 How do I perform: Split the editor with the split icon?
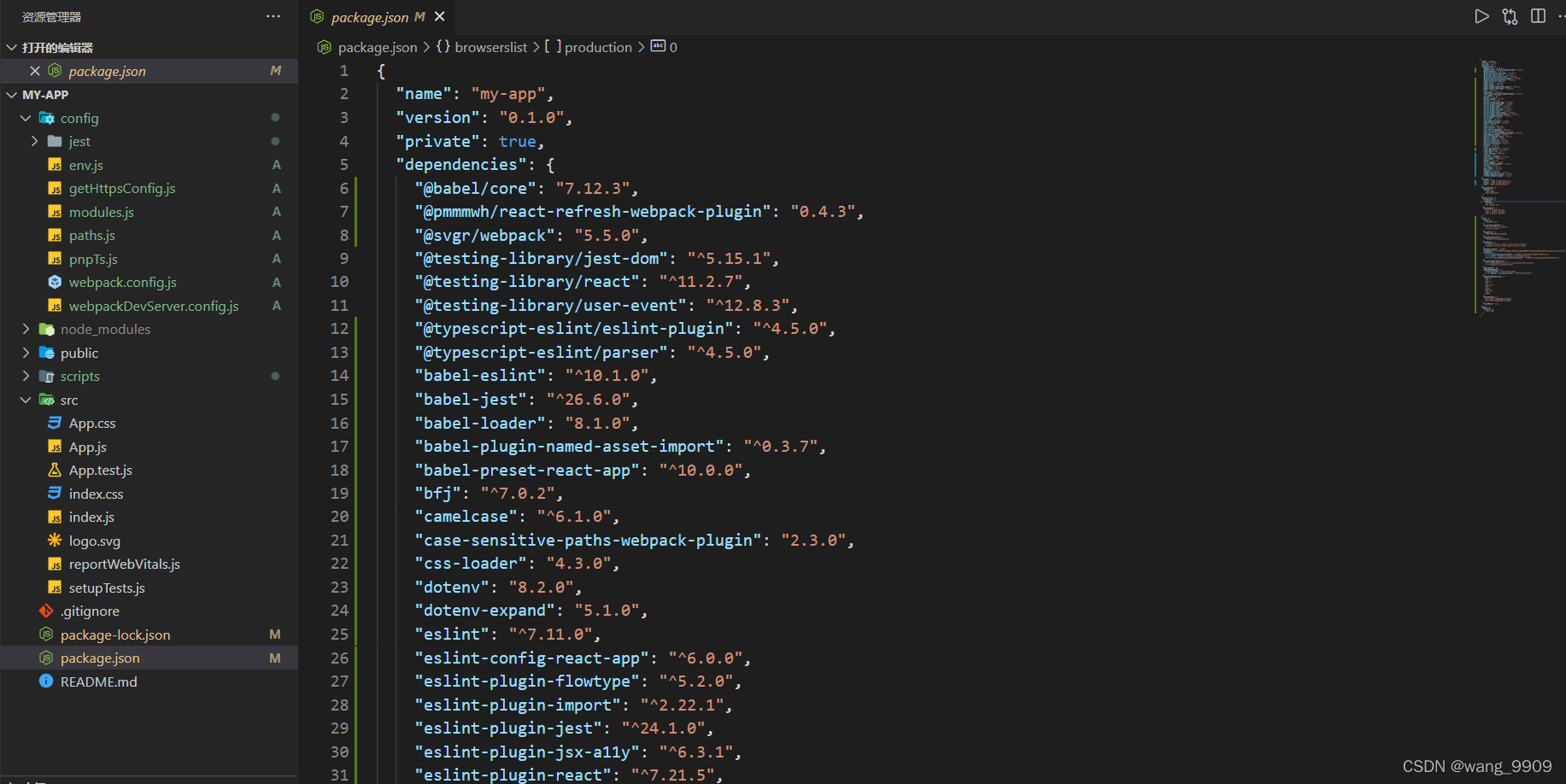(x=1538, y=16)
